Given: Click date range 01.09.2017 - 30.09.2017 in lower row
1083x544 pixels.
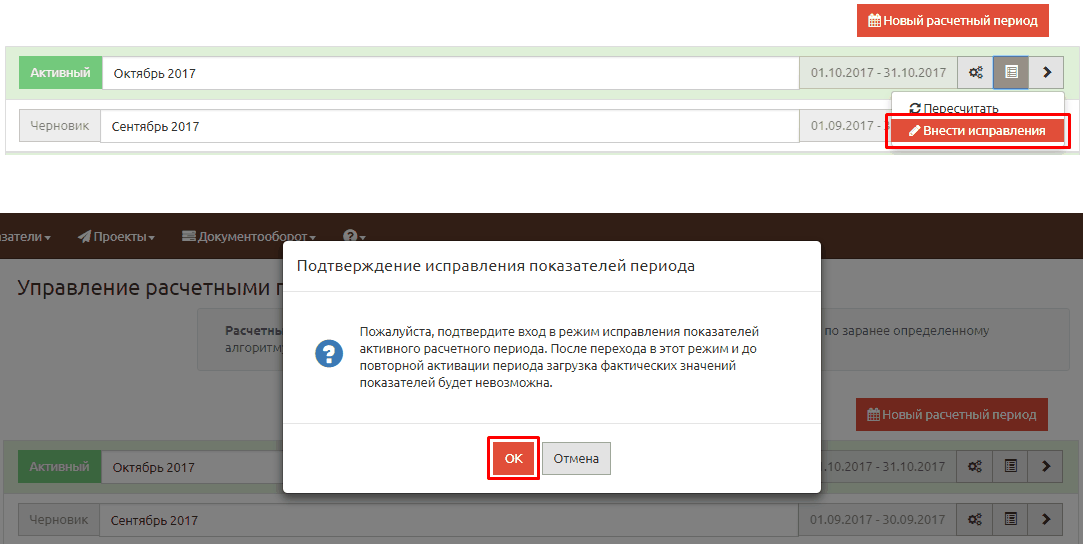Looking at the screenshot, I should point(877,519).
